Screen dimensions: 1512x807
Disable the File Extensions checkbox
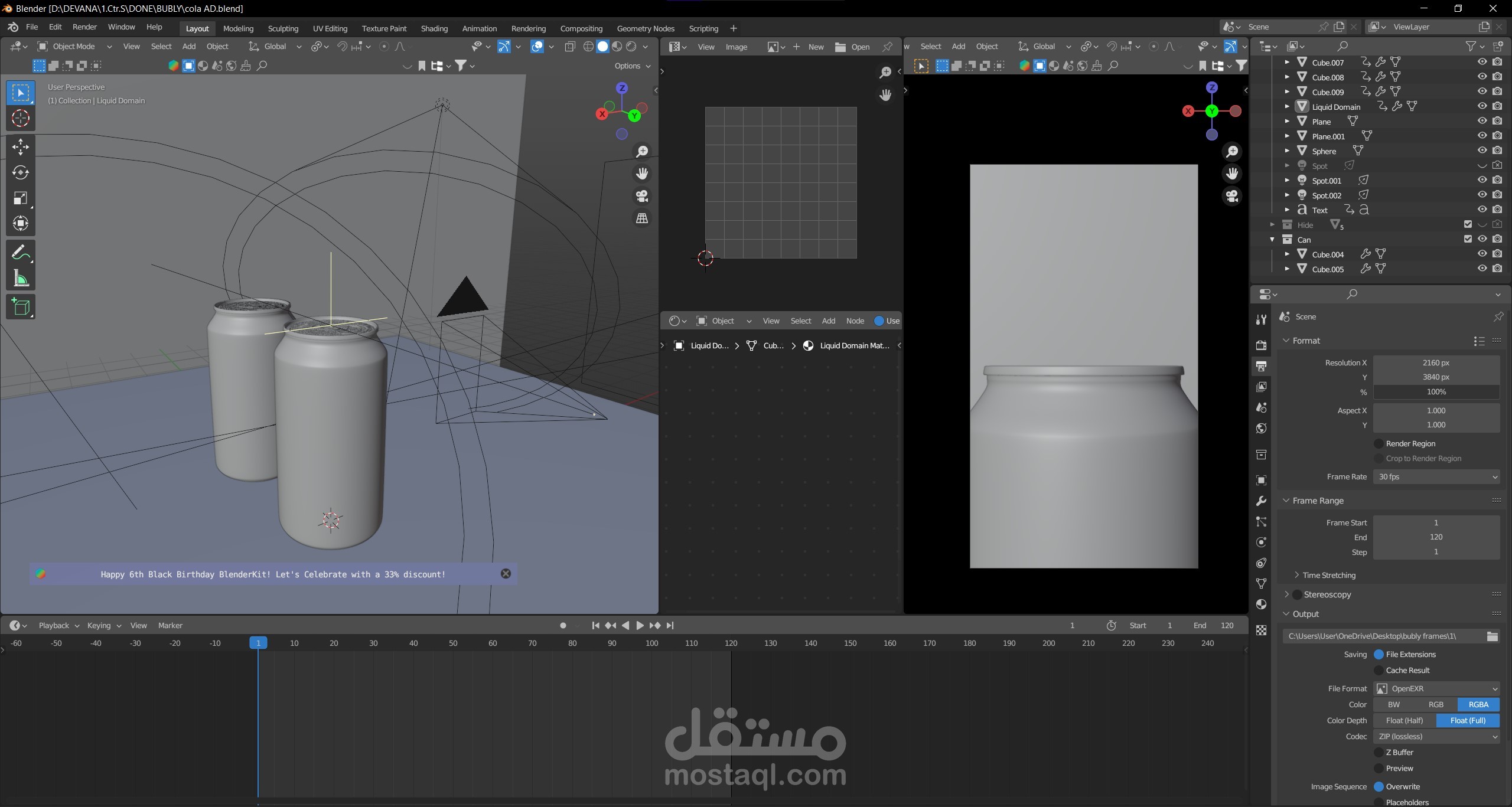coord(1379,655)
